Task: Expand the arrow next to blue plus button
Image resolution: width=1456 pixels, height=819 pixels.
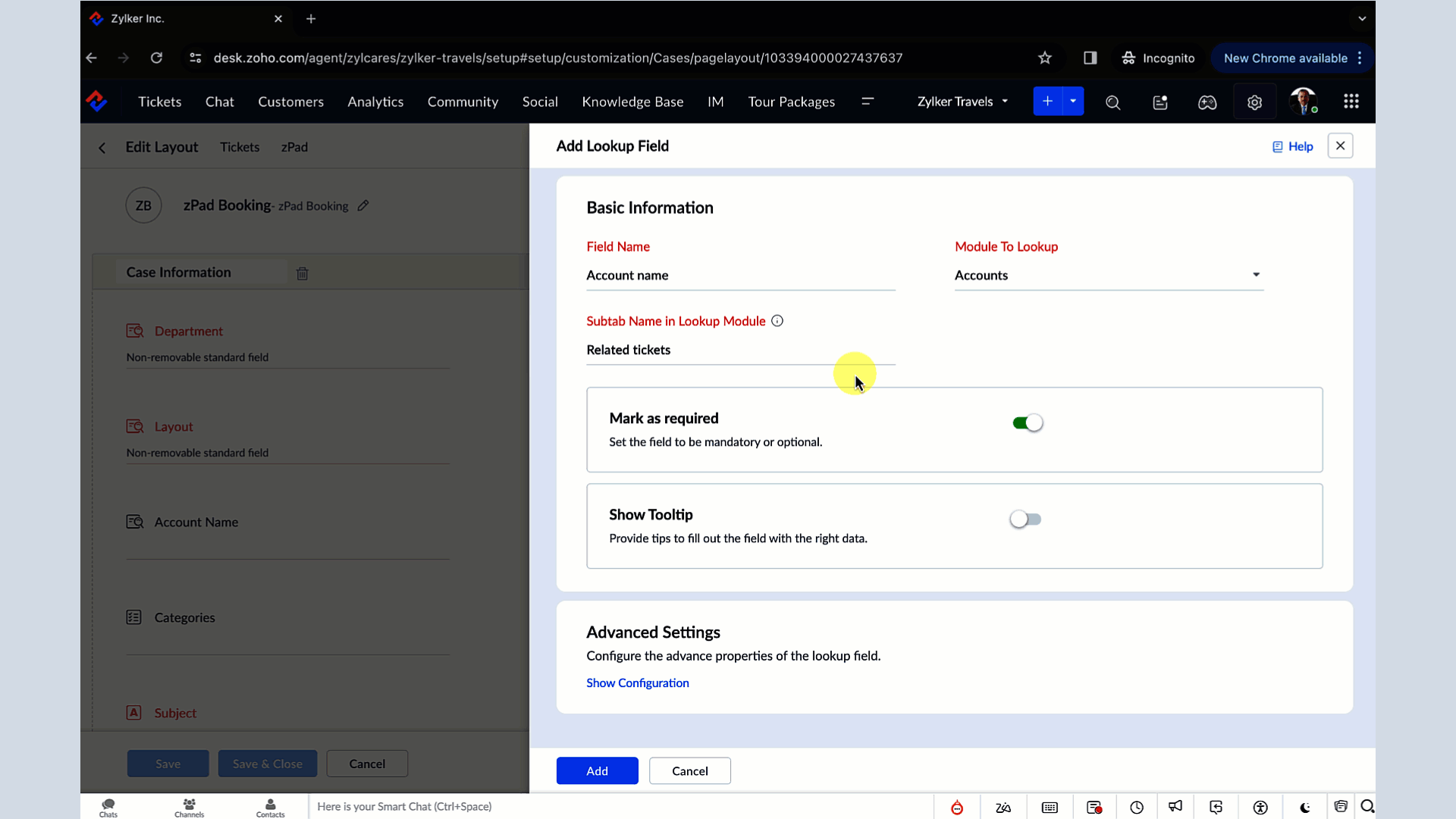Action: pyautogui.click(x=1072, y=102)
